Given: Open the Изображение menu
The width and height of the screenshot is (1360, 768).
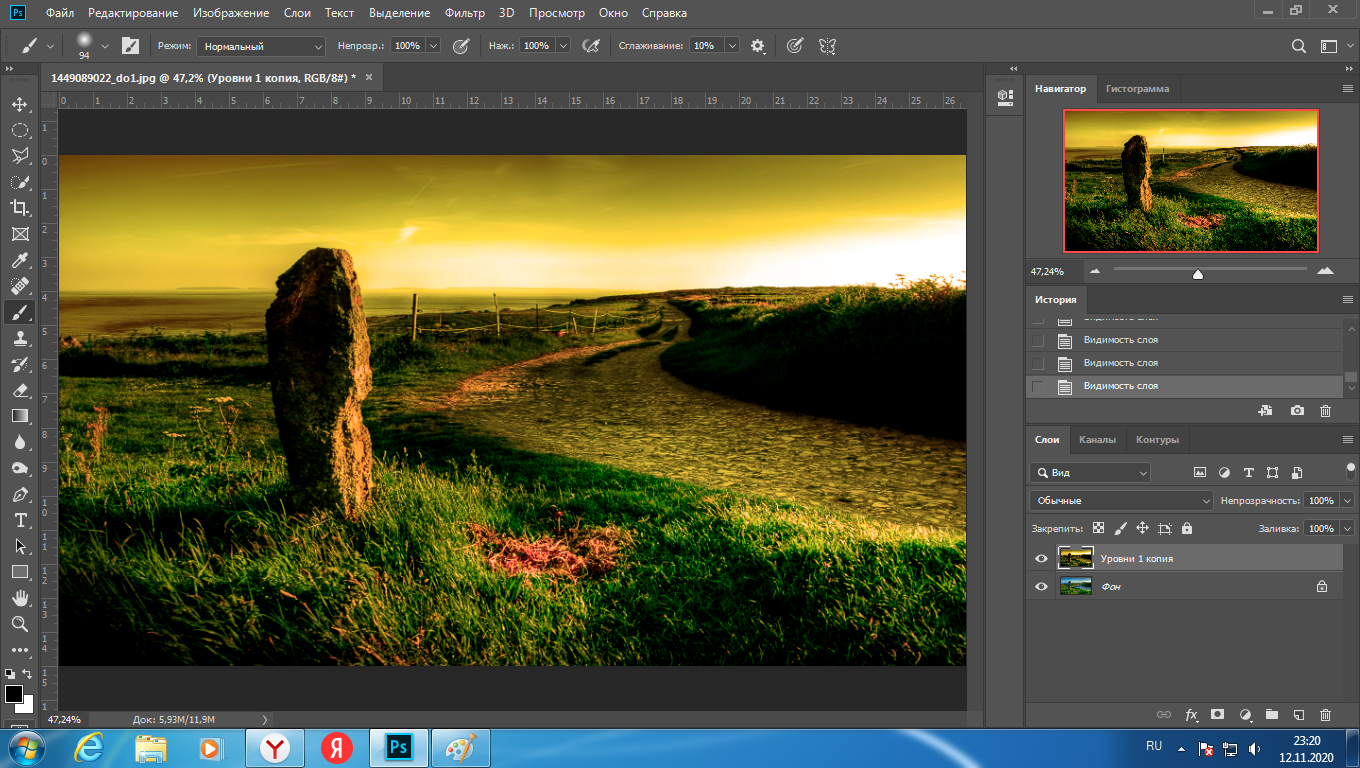Looking at the screenshot, I should pyautogui.click(x=233, y=13).
